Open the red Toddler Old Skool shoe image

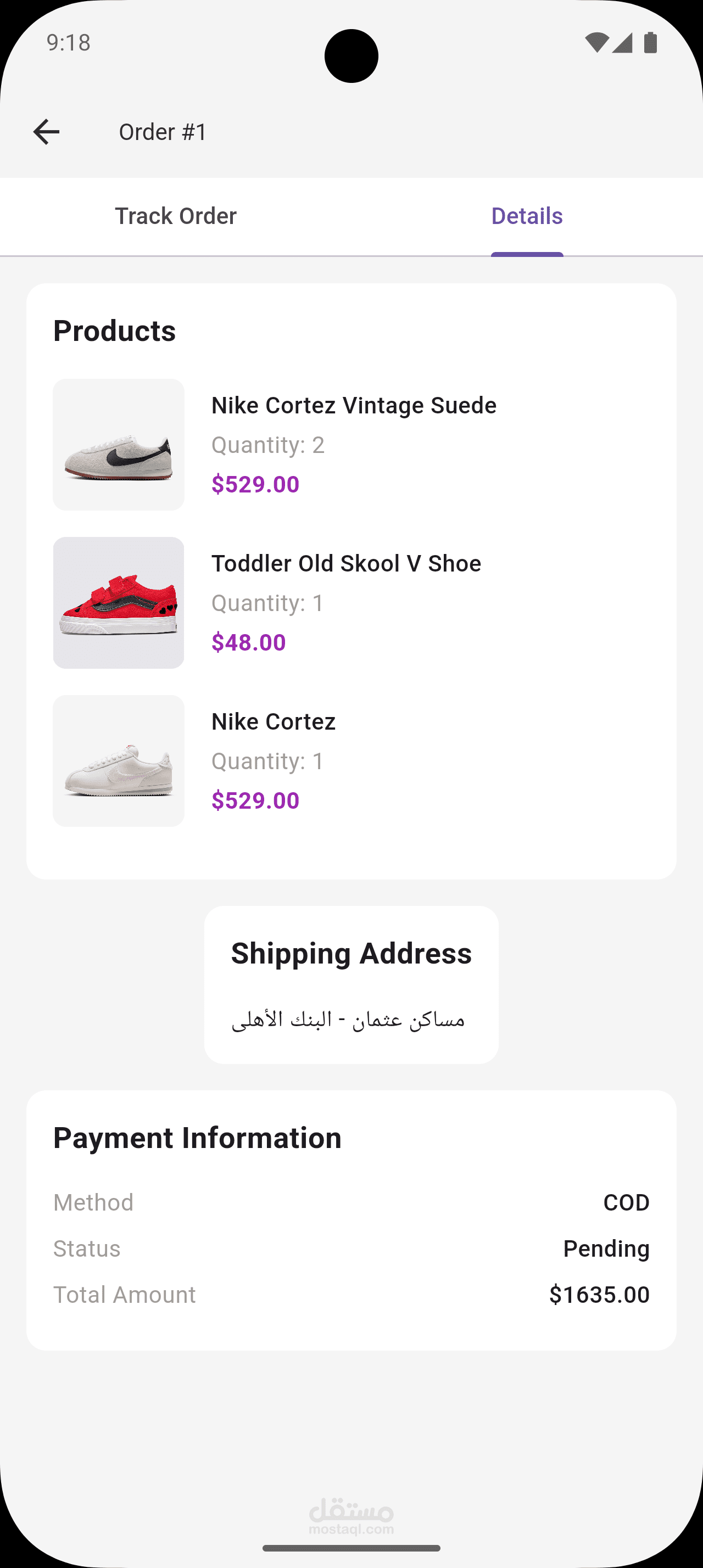(x=119, y=603)
